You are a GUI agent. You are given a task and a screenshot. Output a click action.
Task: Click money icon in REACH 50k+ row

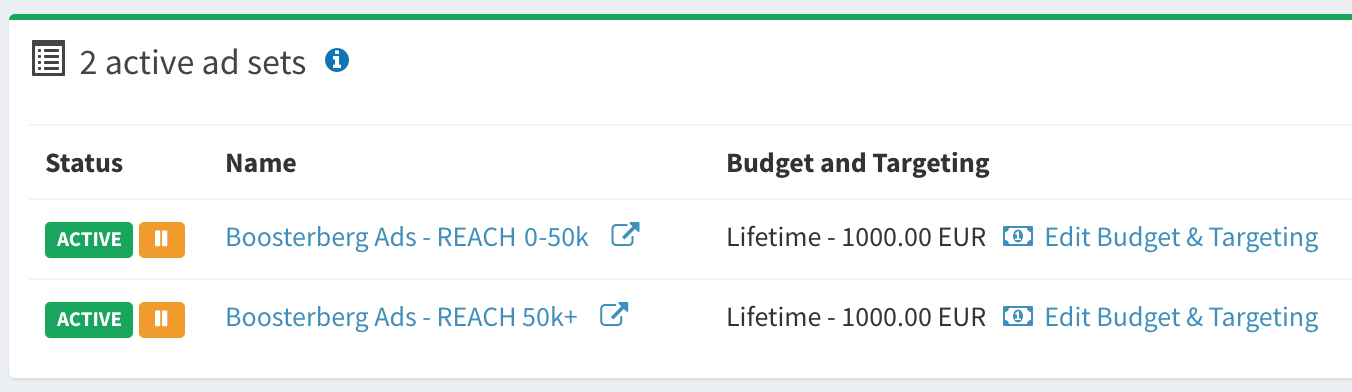1018,317
